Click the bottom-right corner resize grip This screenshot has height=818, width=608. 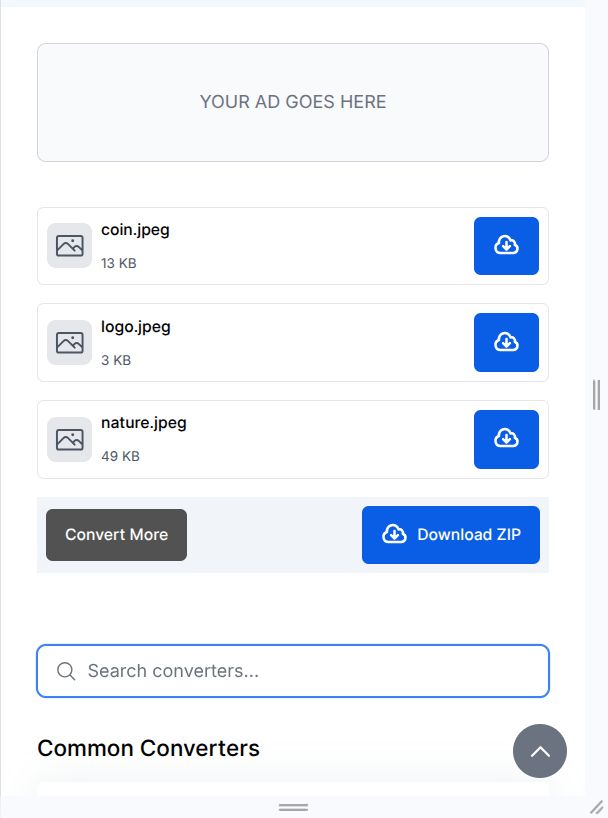[x=597, y=807]
